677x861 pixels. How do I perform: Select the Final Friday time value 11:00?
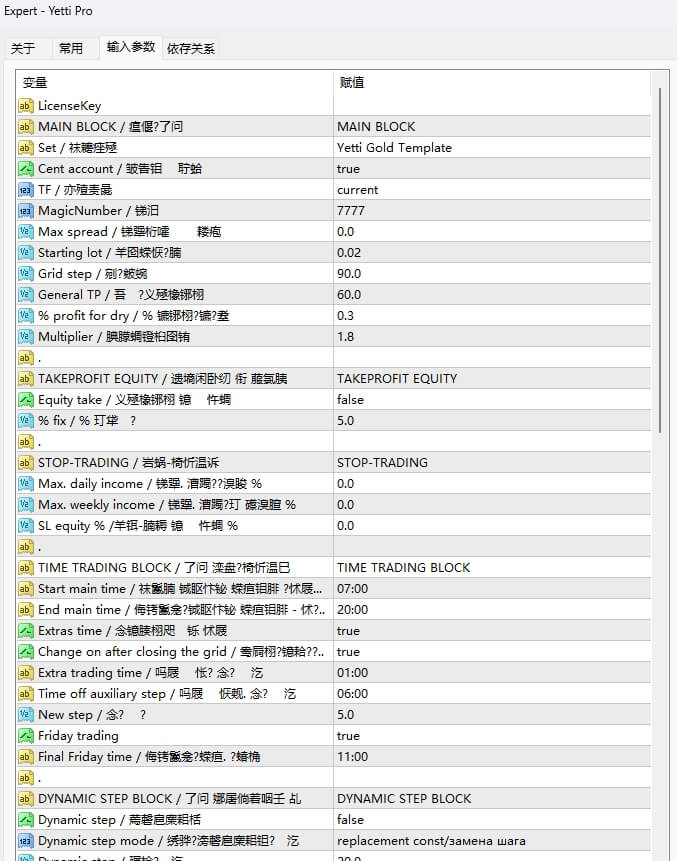click(x=492, y=757)
